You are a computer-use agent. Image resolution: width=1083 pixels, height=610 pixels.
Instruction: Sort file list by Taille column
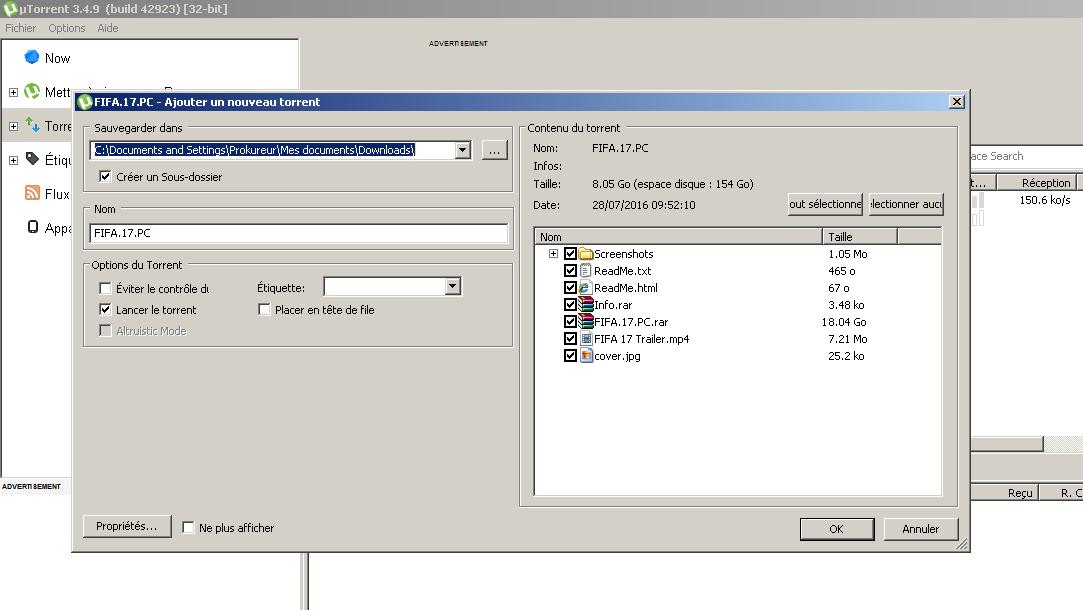(860, 236)
